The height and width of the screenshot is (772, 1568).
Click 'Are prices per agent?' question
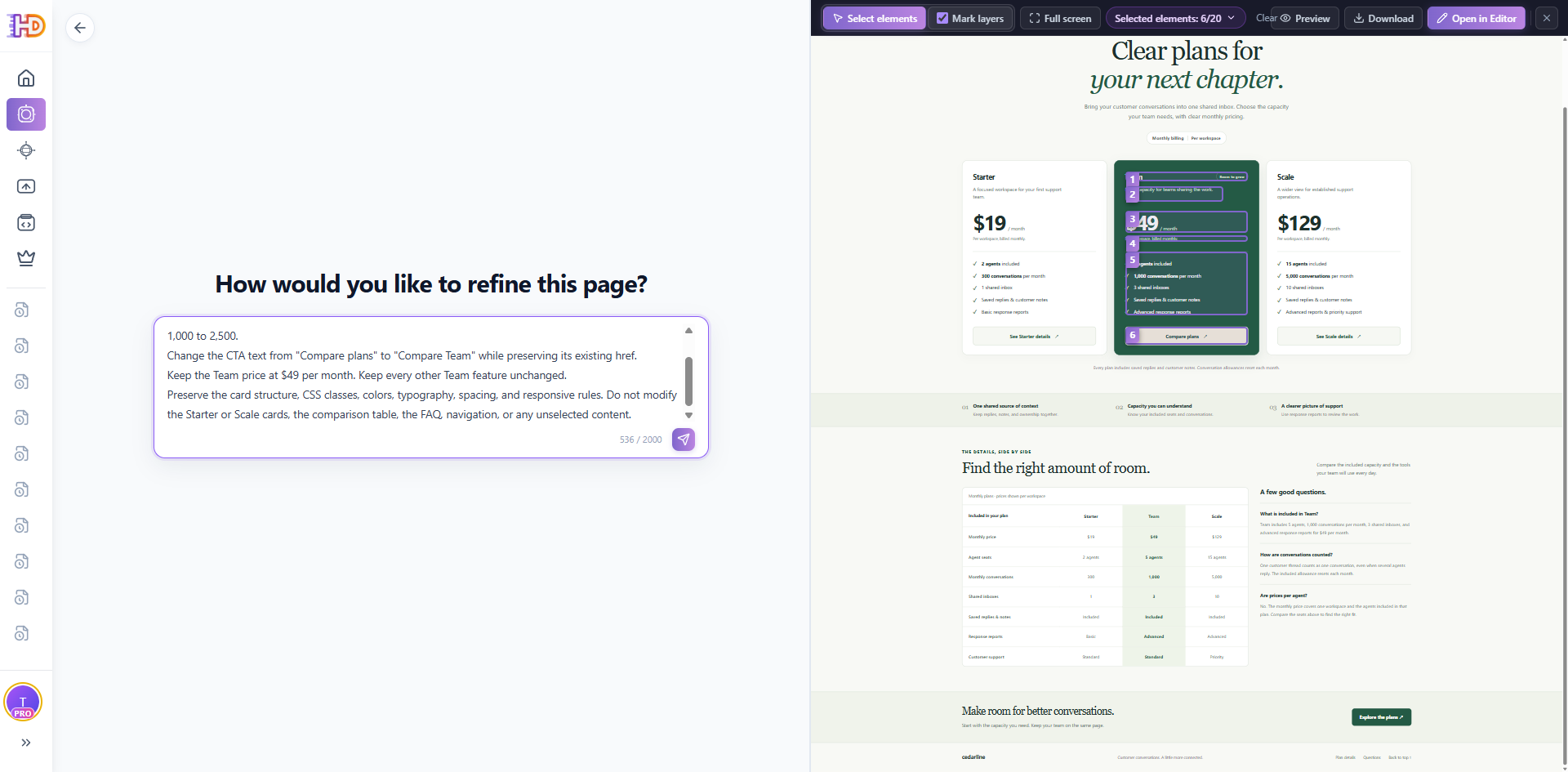pos(1283,596)
